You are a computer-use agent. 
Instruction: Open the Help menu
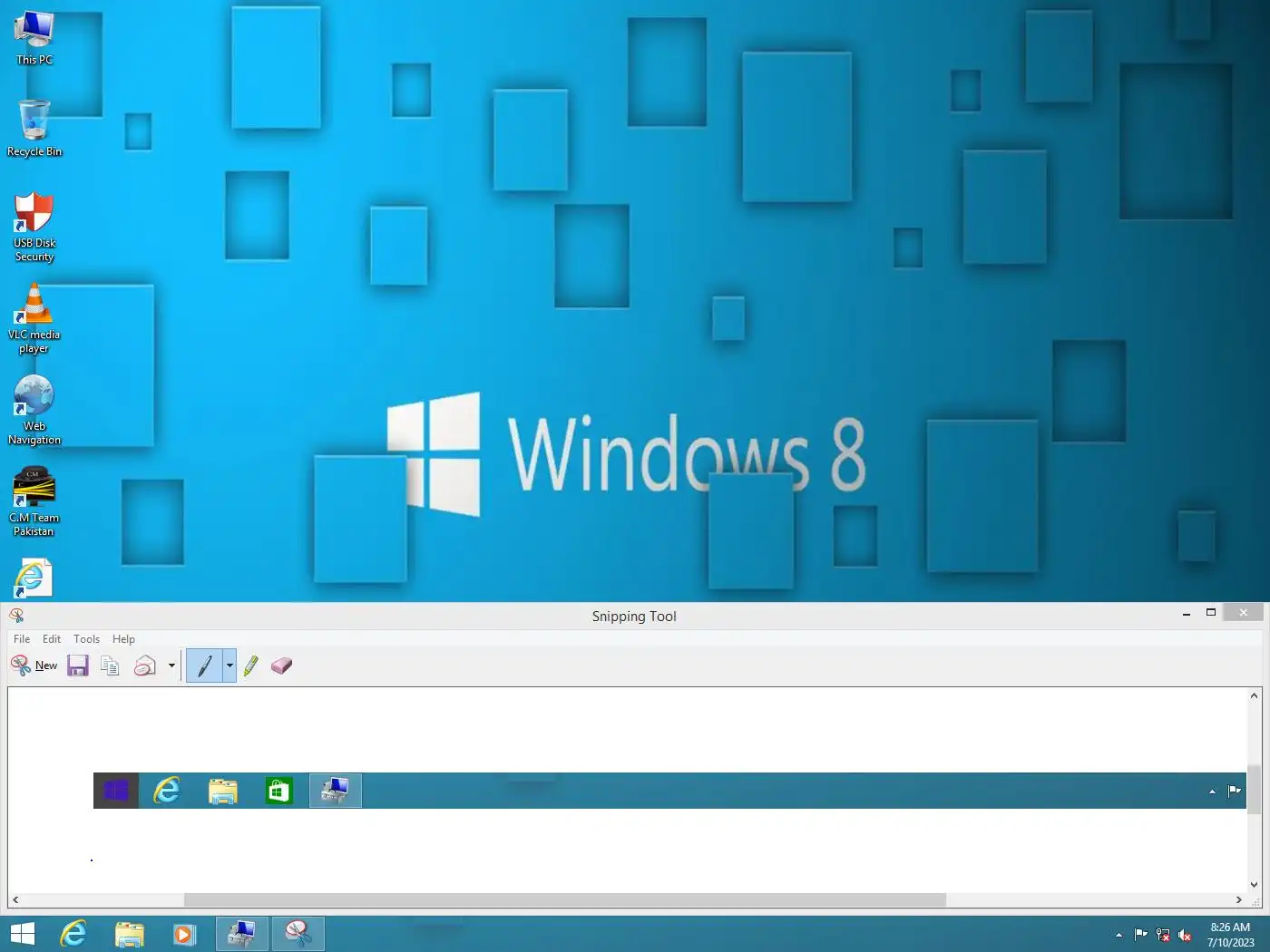(123, 639)
